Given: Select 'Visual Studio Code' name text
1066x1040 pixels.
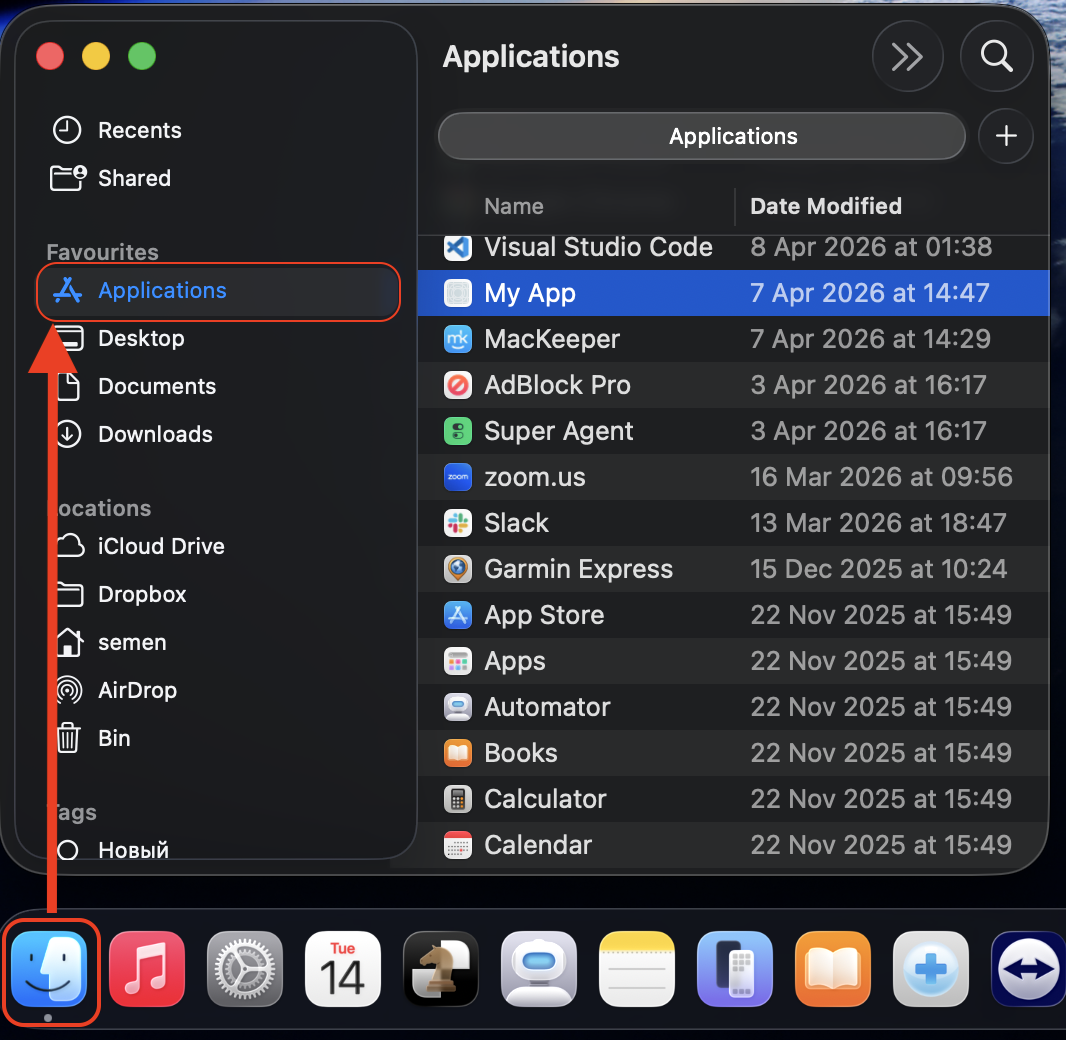Looking at the screenshot, I should (x=598, y=247).
